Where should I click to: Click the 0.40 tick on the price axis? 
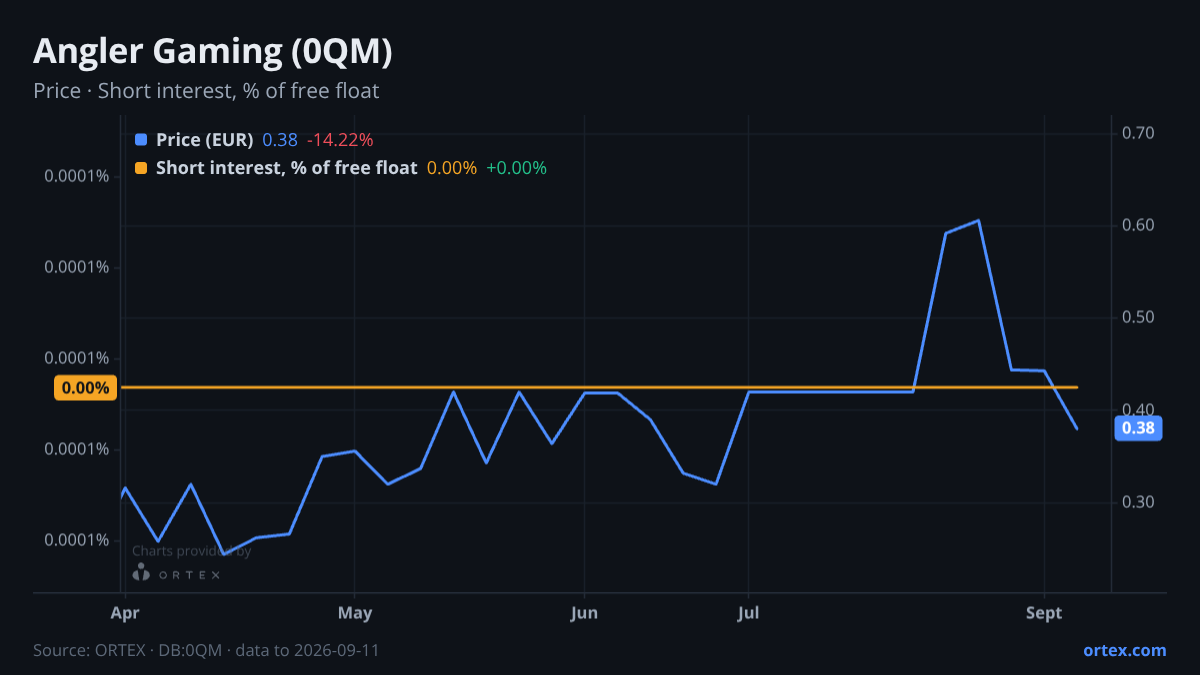coord(1139,410)
